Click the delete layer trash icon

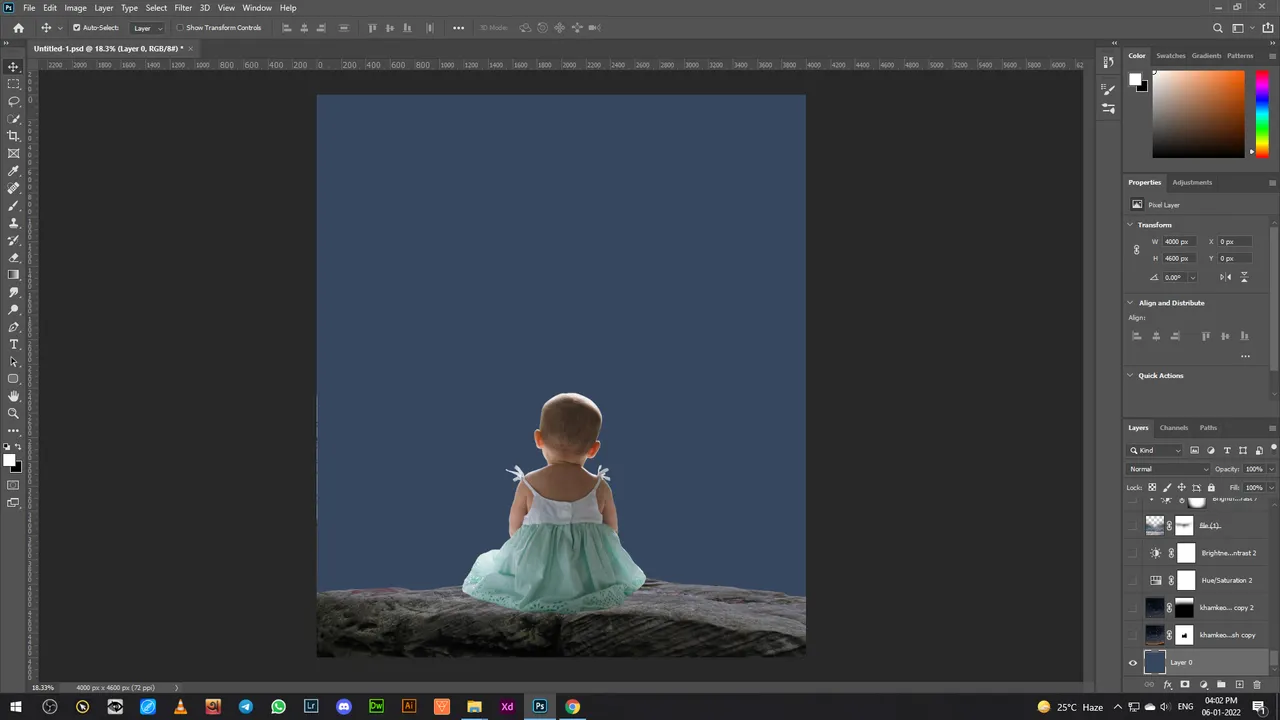coord(1257,685)
